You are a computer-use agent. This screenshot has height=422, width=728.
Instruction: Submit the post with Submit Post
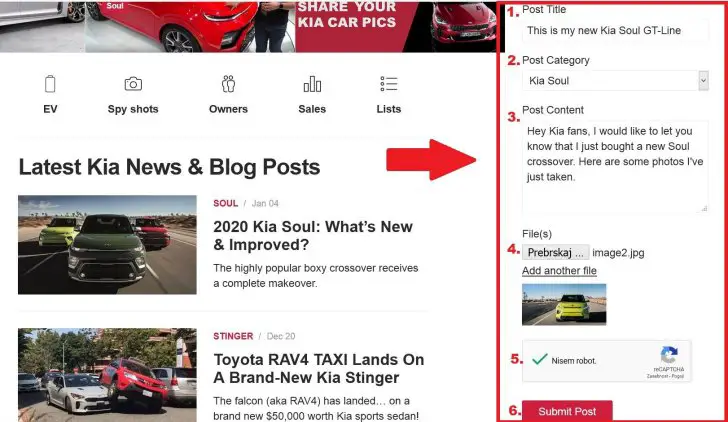(567, 411)
